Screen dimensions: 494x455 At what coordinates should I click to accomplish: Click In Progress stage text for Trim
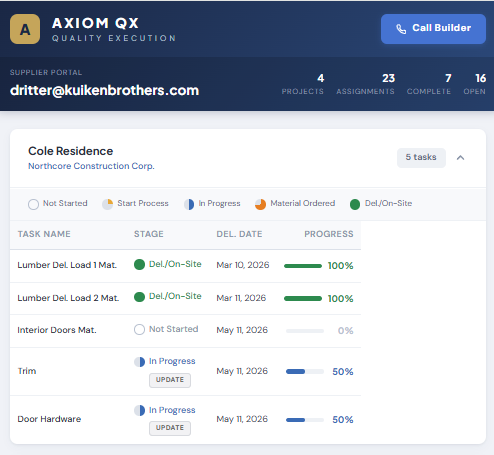(x=172, y=361)
